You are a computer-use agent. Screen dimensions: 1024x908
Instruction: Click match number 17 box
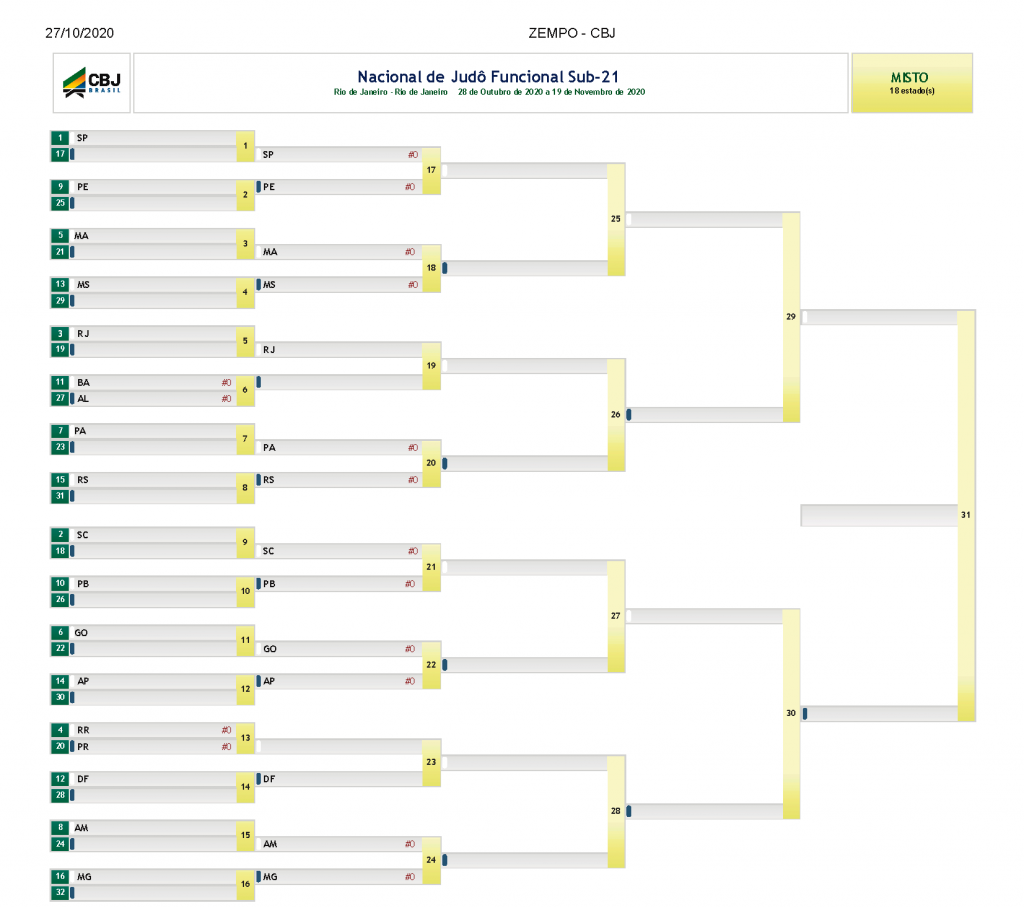click(x=431, y=170)
